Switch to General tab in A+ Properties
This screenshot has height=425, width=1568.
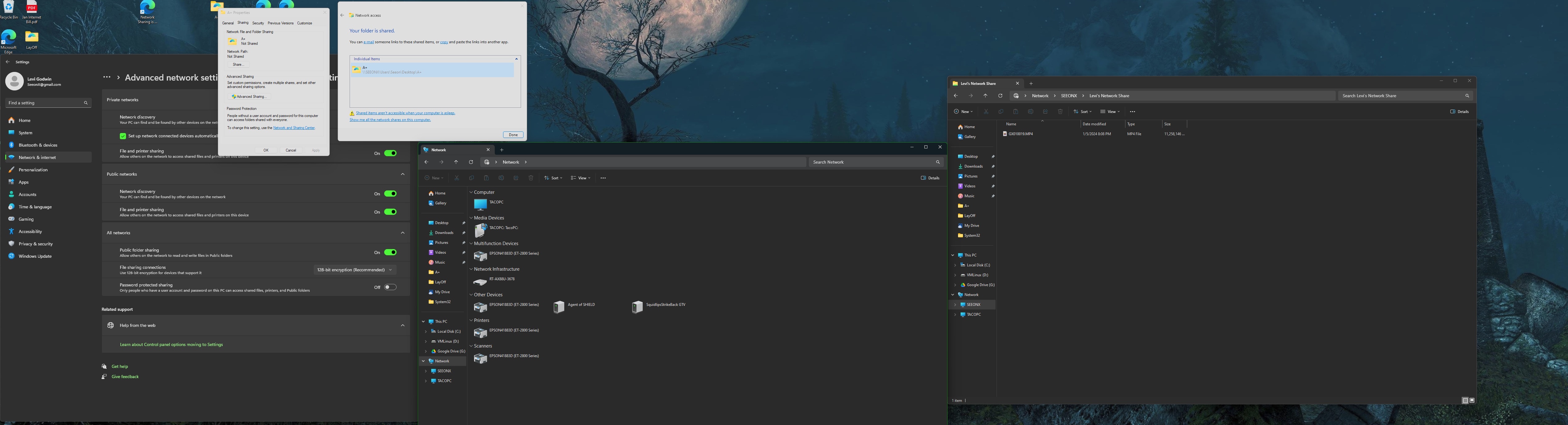click(x=228, y=23)
